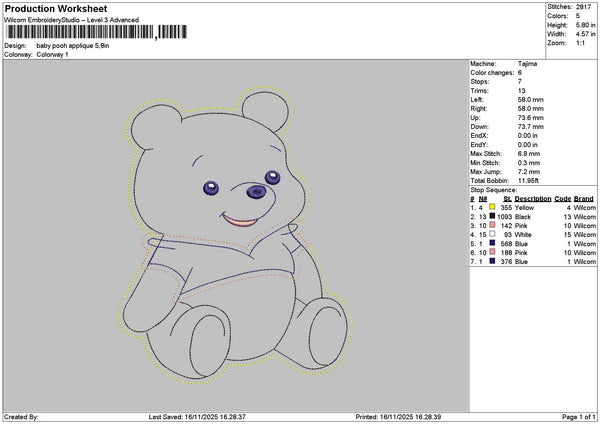Image resolution: width=600 pixels, height=424 pixels.
Task: Click the Max Jump value '7.2 mm'
Action: 529,172
